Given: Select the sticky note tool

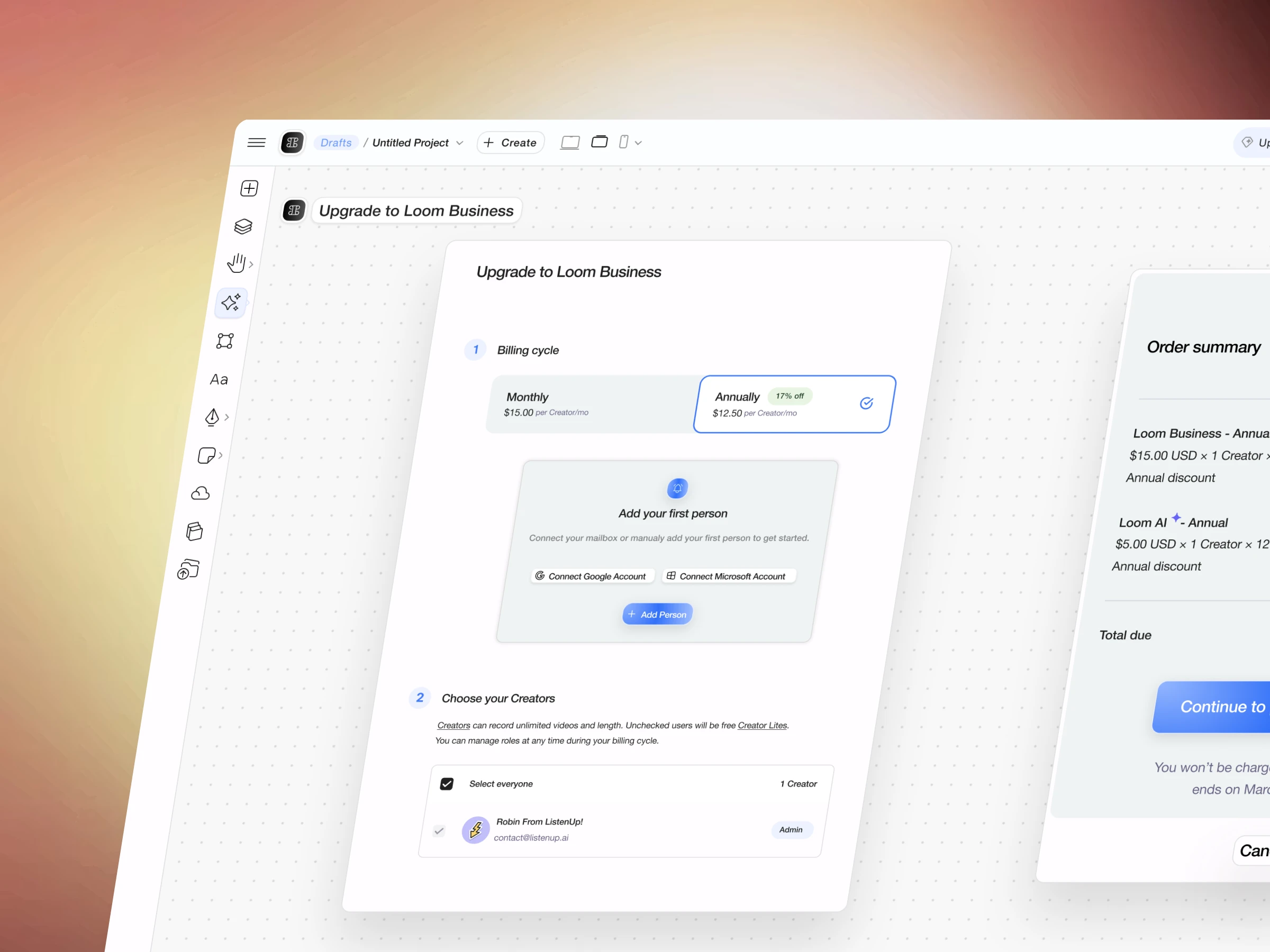Looking at the screenshot, I should [206, 455].
